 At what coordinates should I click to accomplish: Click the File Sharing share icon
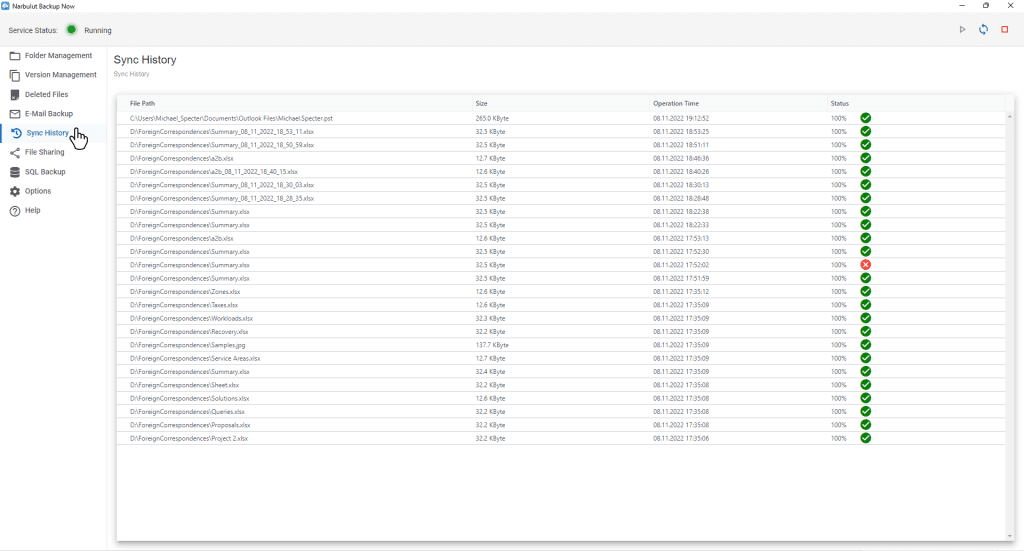coord(15,153)
